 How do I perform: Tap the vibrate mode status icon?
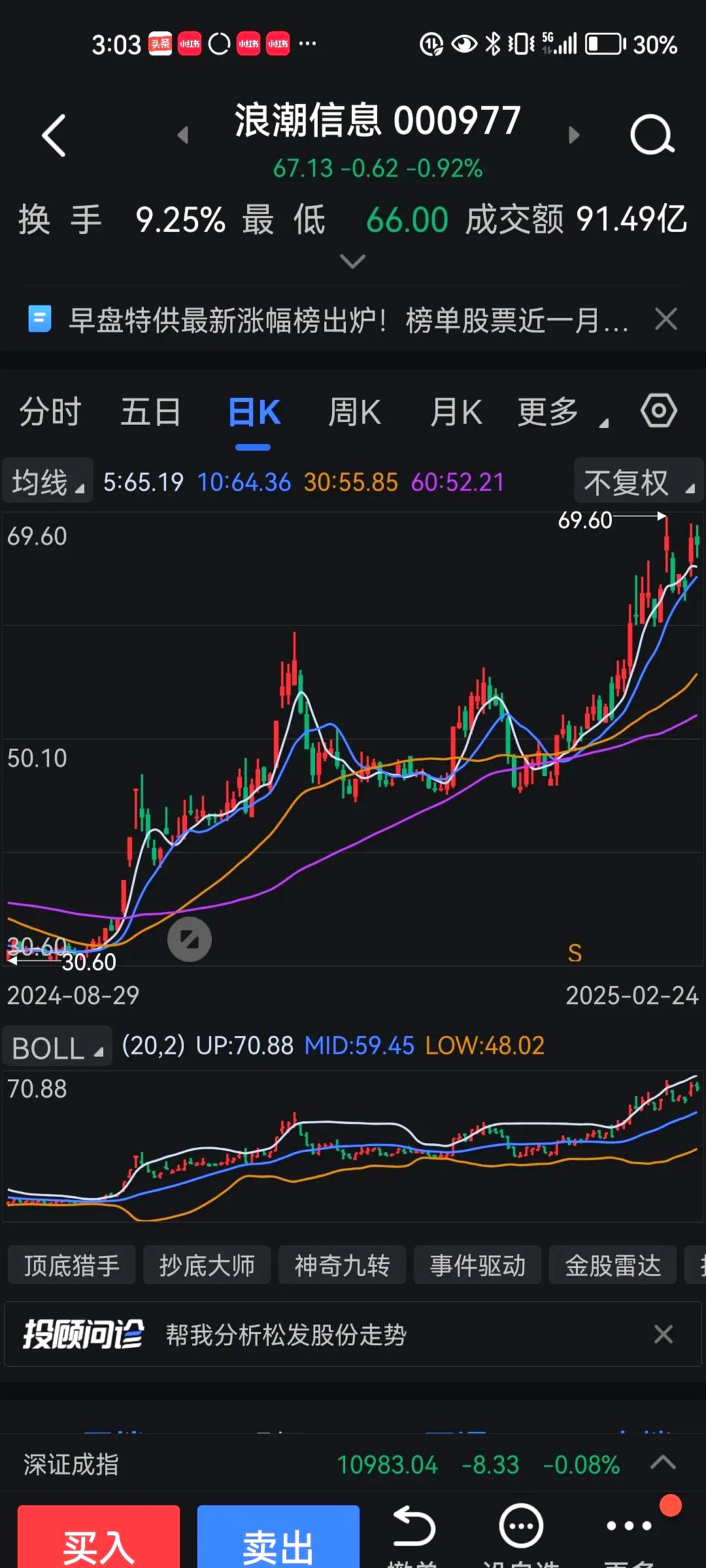pos(521,44)
